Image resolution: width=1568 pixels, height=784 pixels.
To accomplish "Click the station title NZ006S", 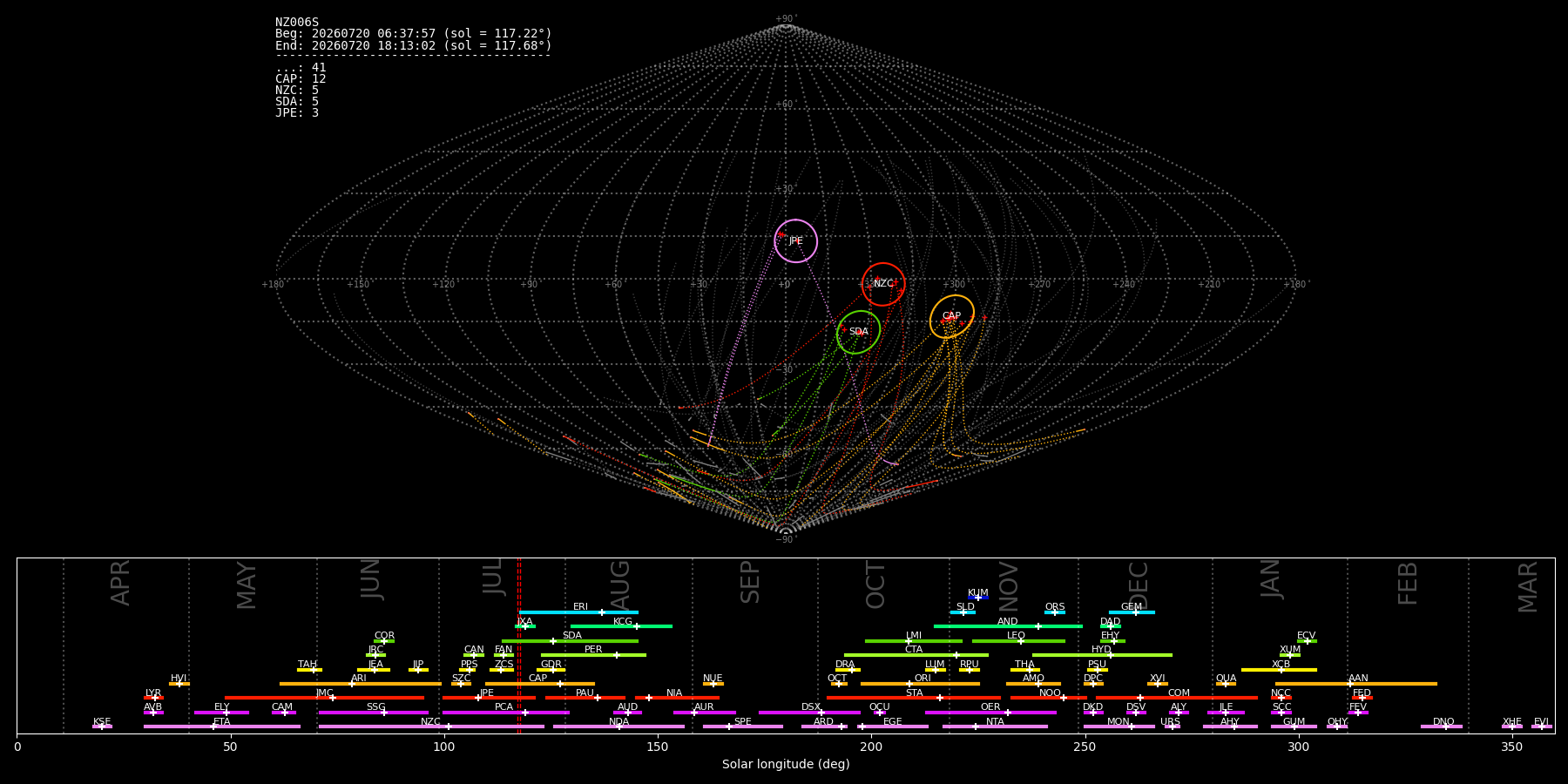I will (297, 23).
